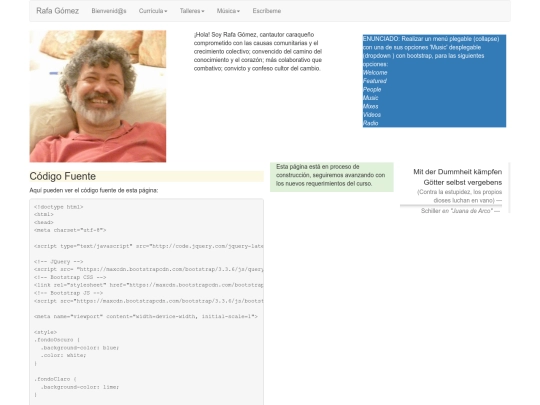Click the '.fondoOscuro {' code line
The image size is (540, 405).
point(57,340)
